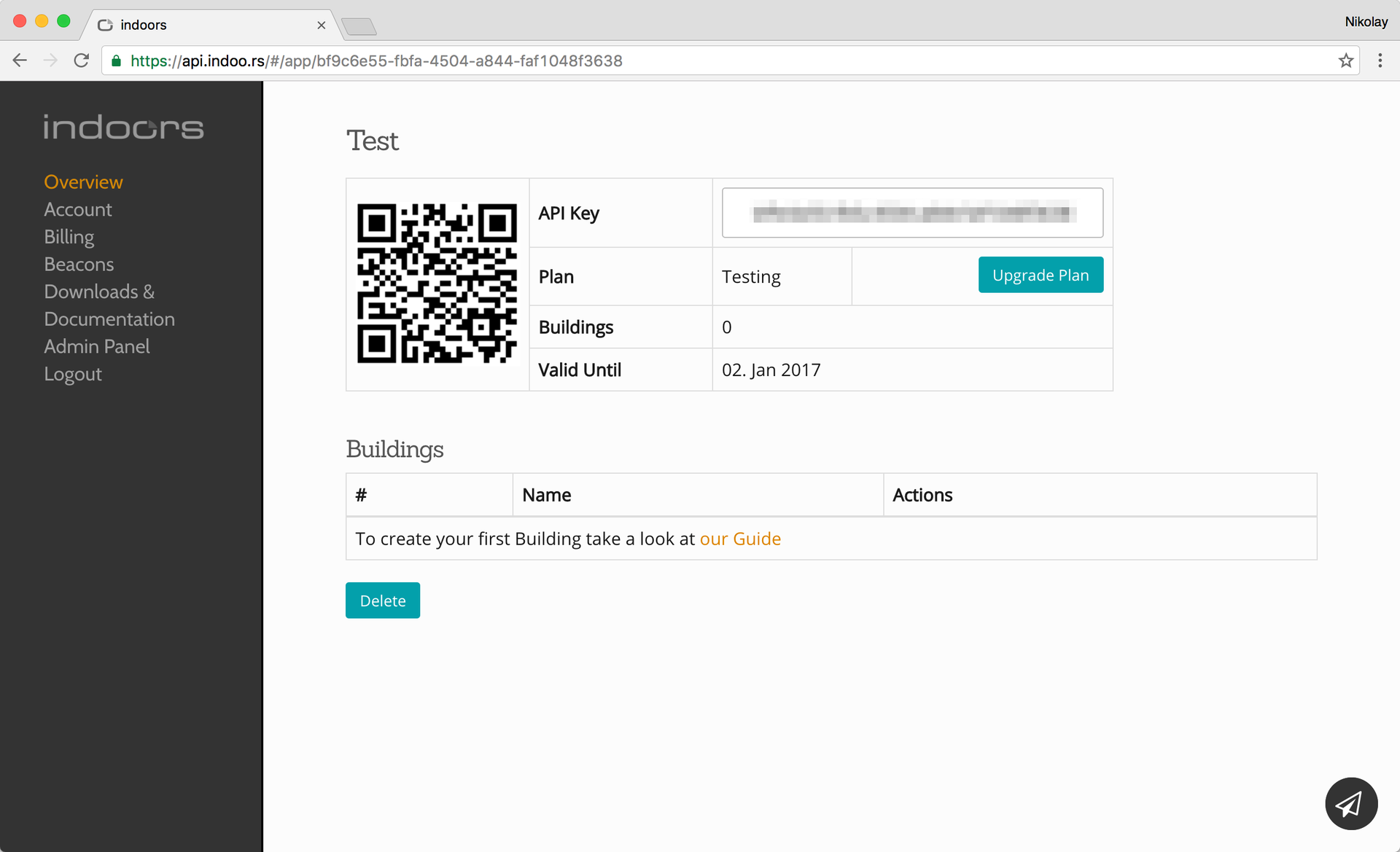Open the Admin Panel
1400x852 pixels.
(96, 346)
